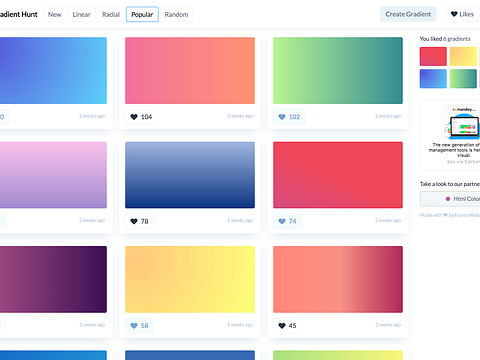Click 'You liked 6 gradients' text
The width and height of the screenshot is (480, 360).
click(445, 39)
